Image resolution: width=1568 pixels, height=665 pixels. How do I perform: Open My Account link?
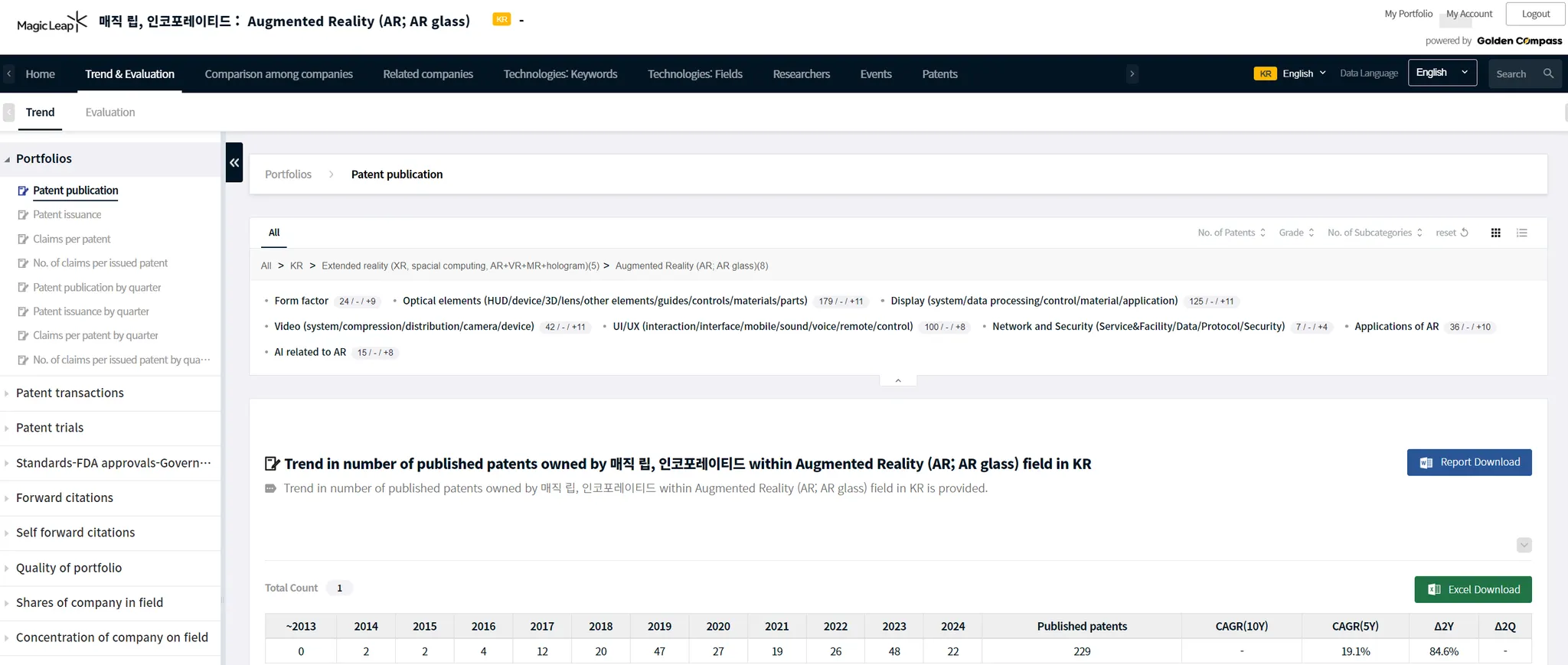[1469, 14]
